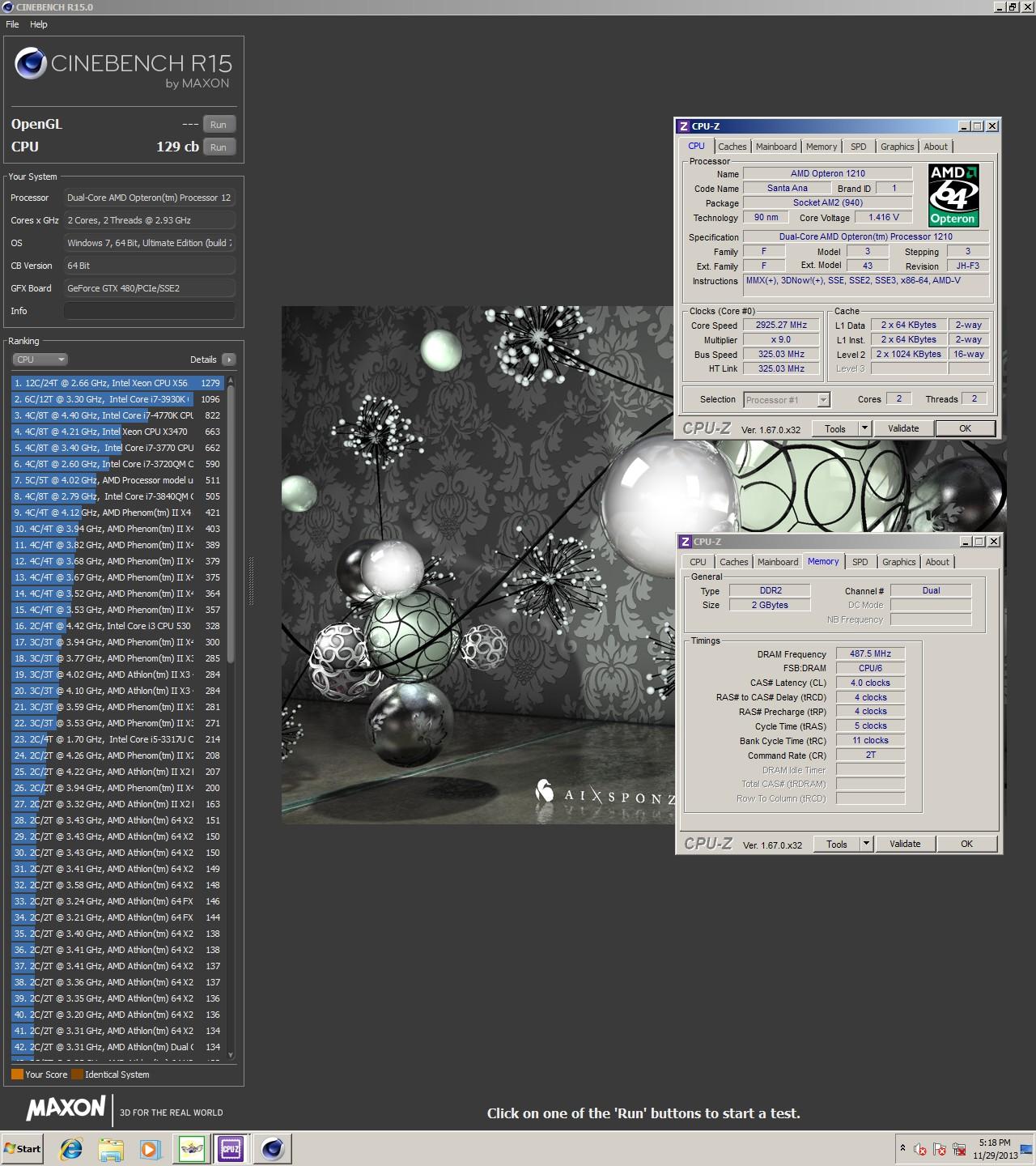This screenshot has height=1166, width=1036.
Task: Open the Action Center flag icon
Action: point(940,1149)
